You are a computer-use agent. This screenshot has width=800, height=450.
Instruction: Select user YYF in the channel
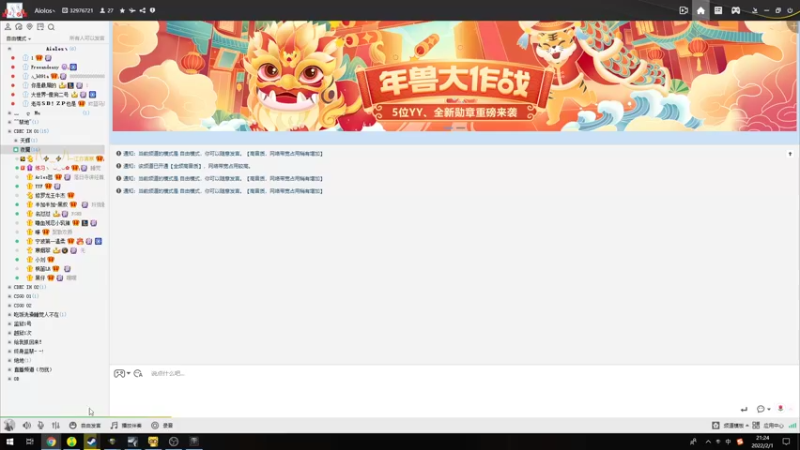pos(39,186)
